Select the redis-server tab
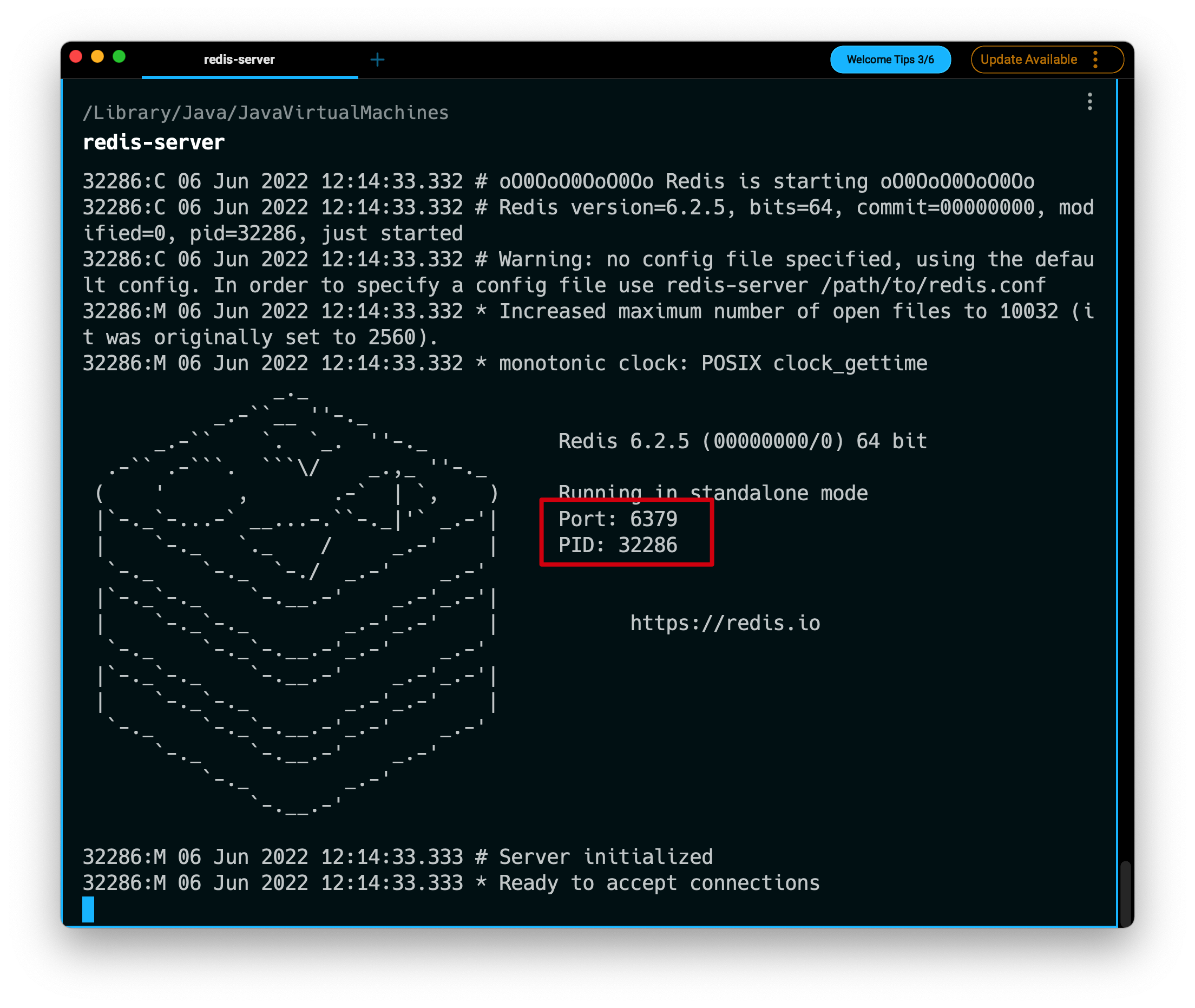 click(239, 60)
